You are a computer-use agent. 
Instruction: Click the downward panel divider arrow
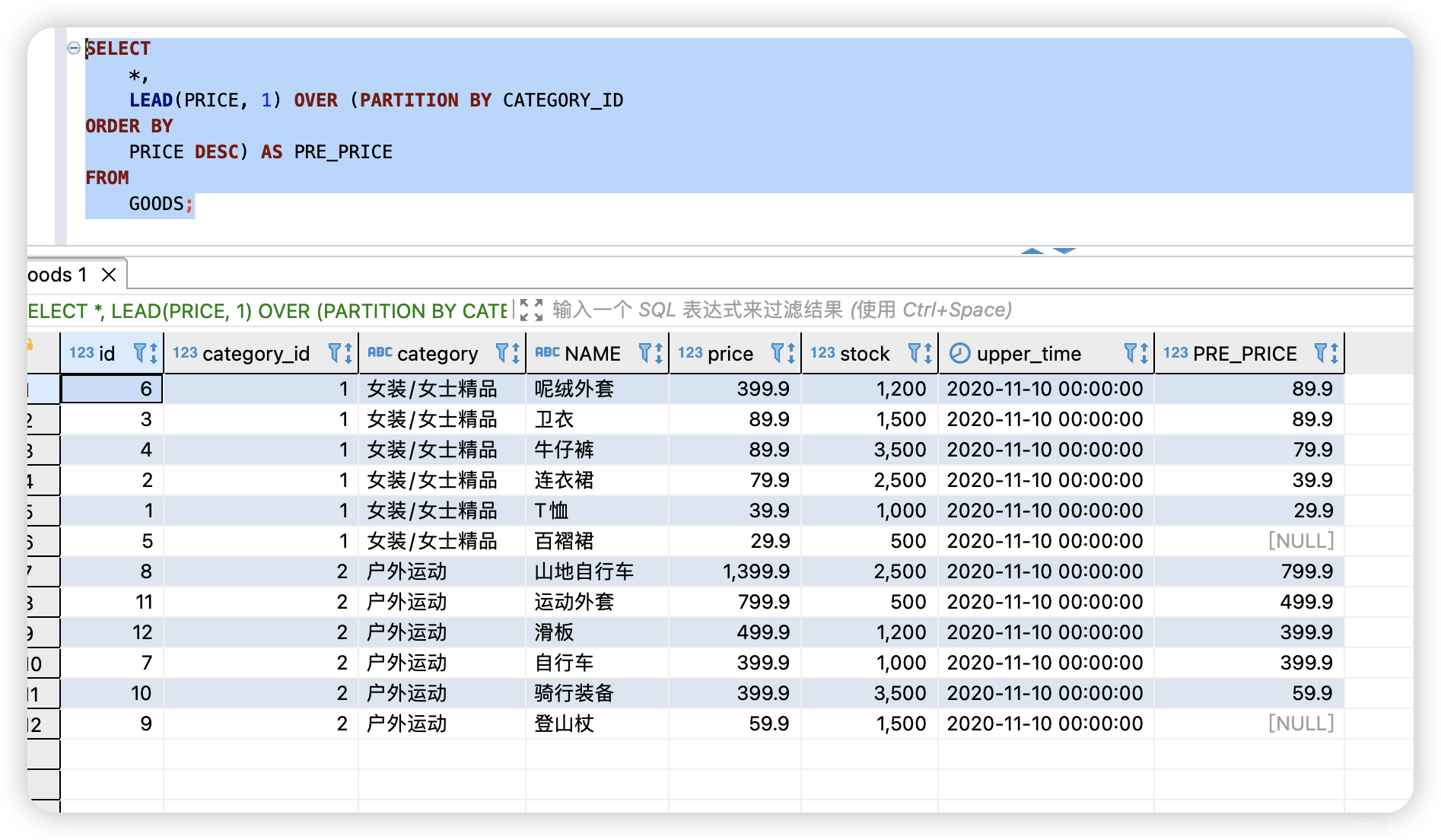click(1064, 251)
